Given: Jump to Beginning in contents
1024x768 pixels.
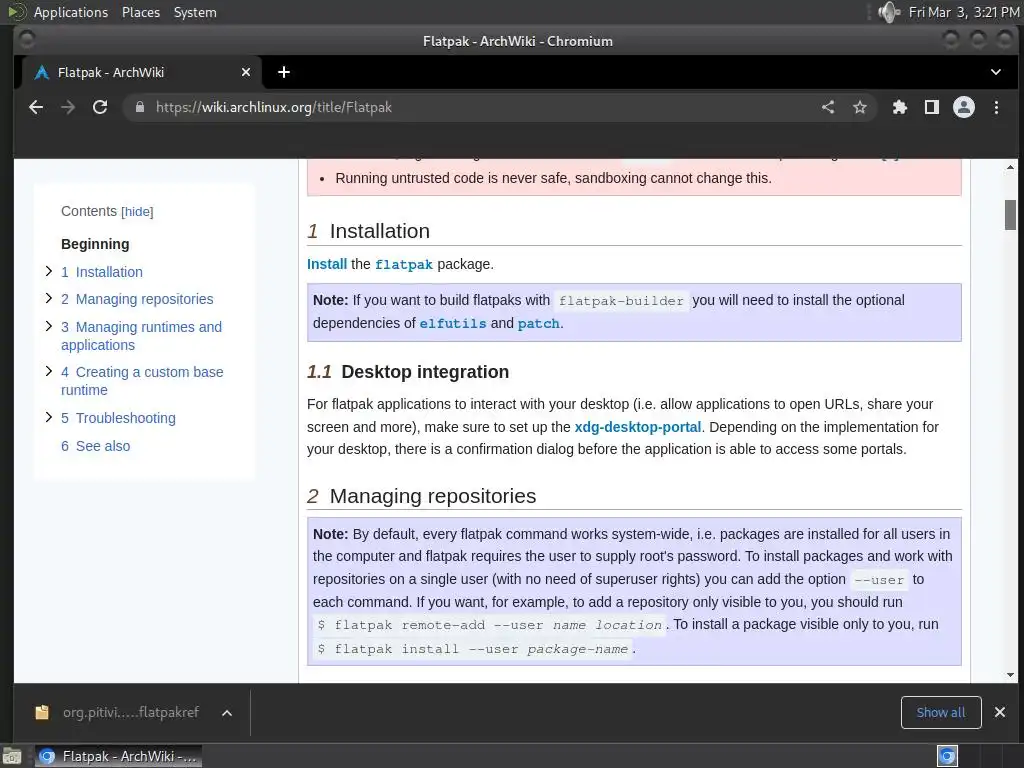Looking at the screenshot, I should tap(95, 244).
